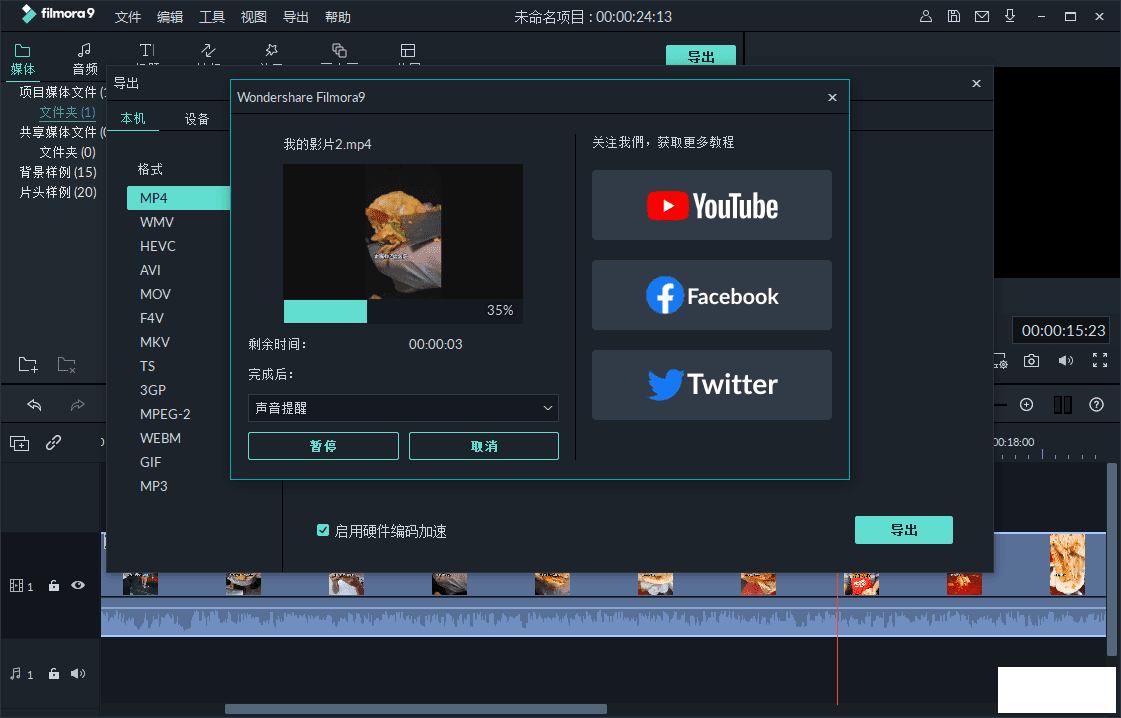
Task: Click the 导出 button in export dialog
Action: pos(904,530)
